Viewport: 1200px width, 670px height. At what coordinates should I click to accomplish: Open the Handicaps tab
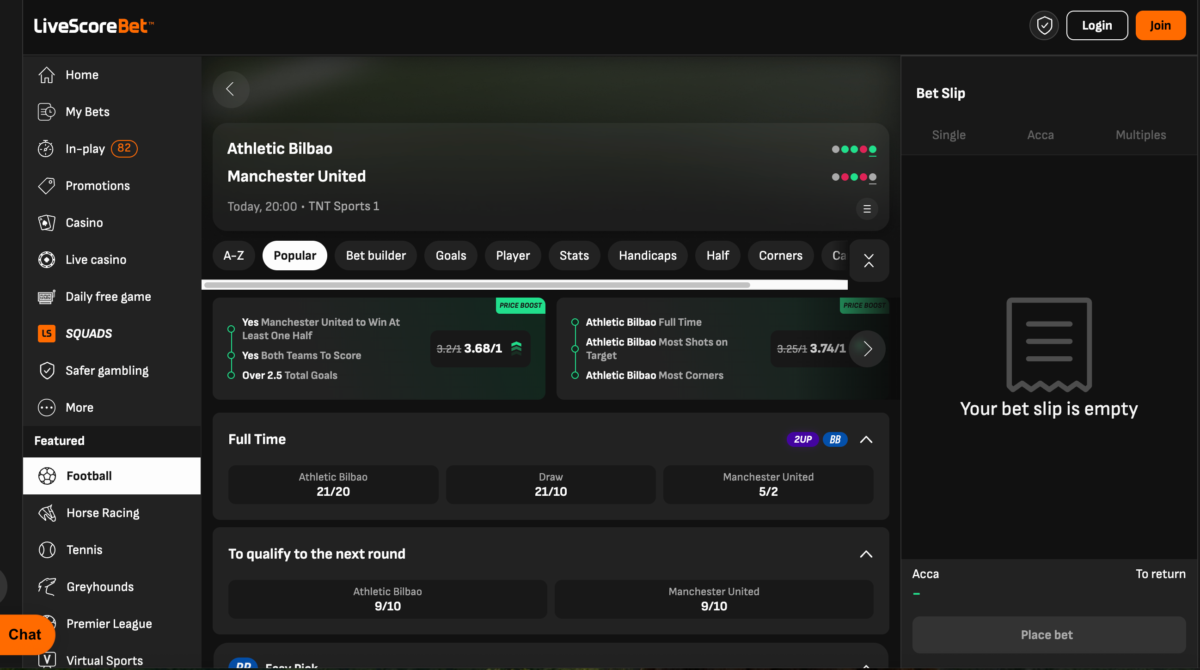(648, 256)
